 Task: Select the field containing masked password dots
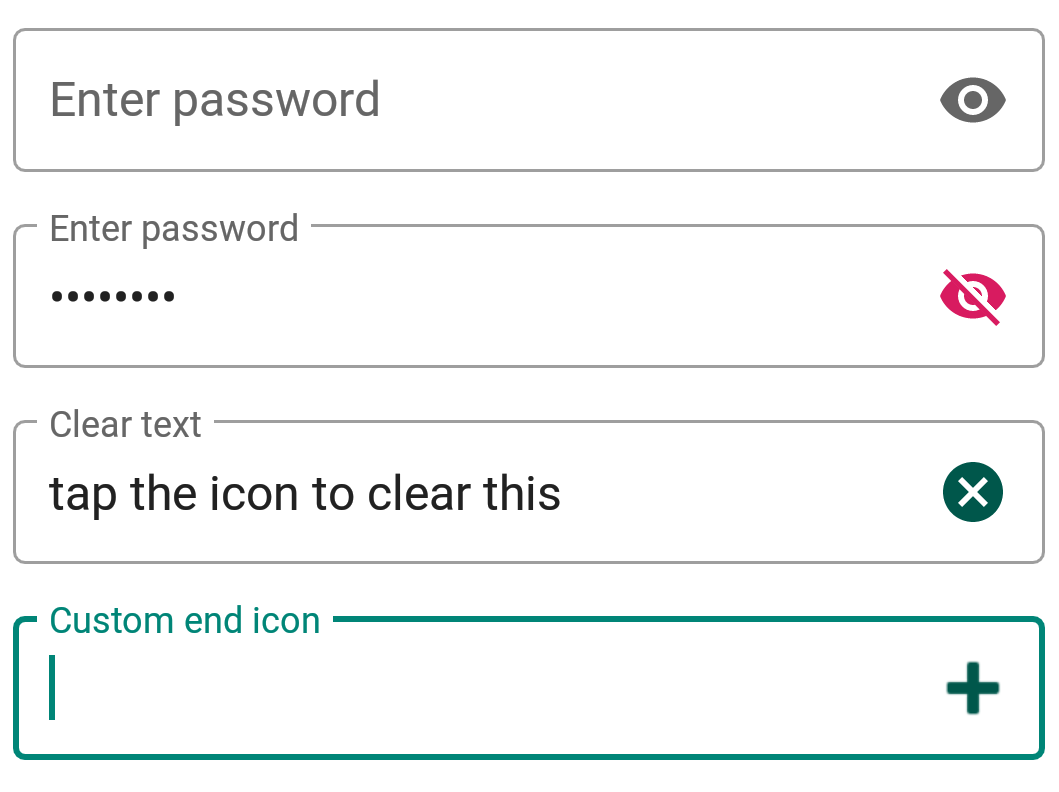tap(529, 296)
